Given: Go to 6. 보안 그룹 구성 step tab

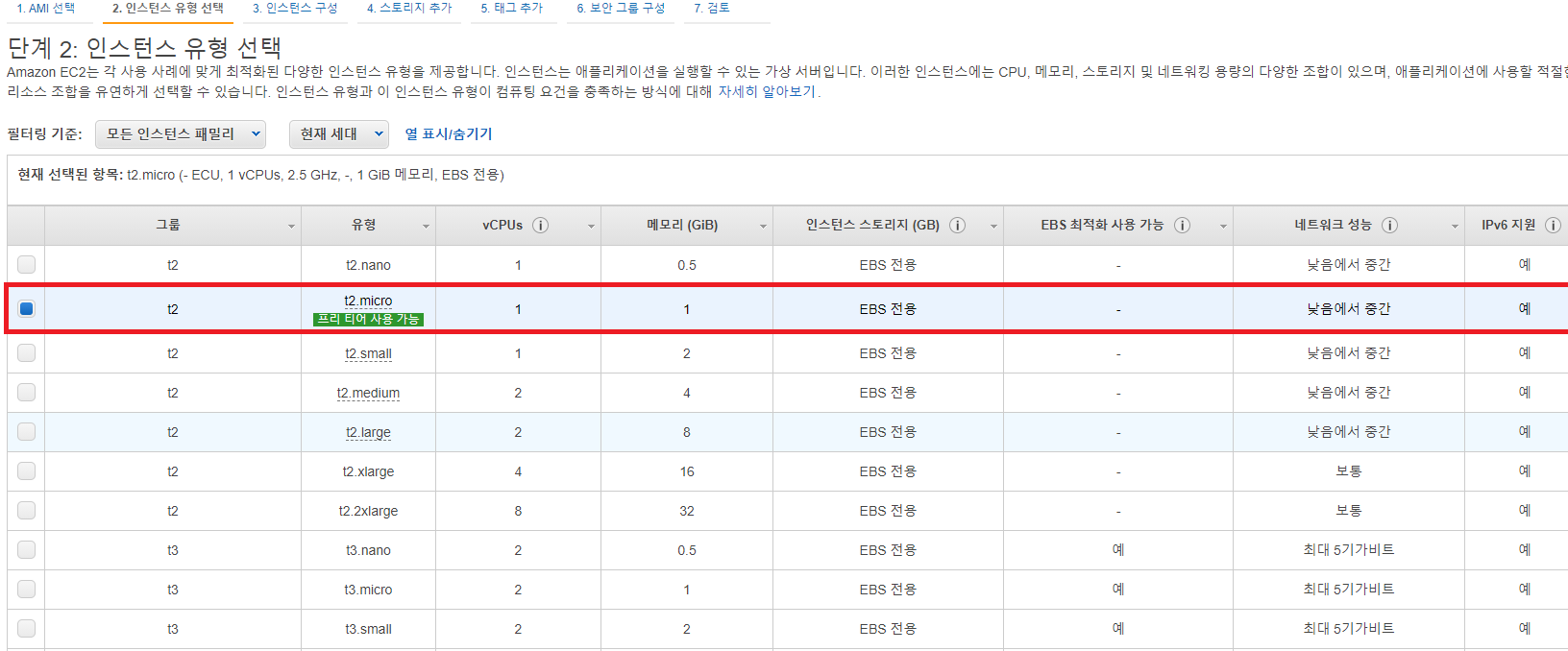Looking at the screenshot, I should click(621, 9).
